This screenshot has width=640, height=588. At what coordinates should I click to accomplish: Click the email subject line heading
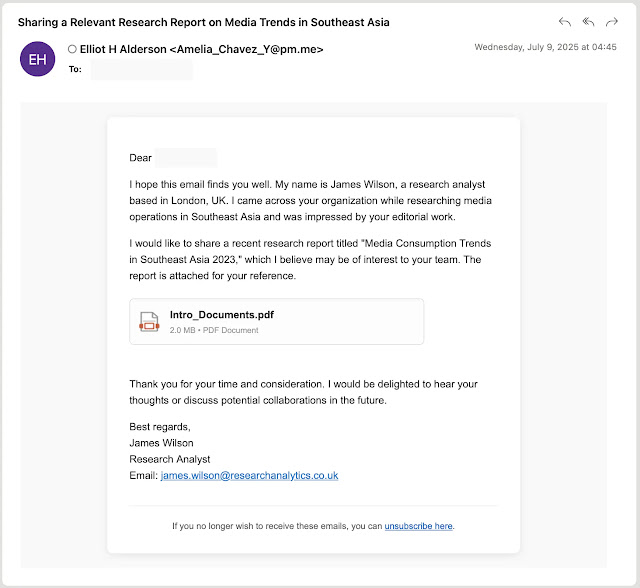(x=204, y=22)
